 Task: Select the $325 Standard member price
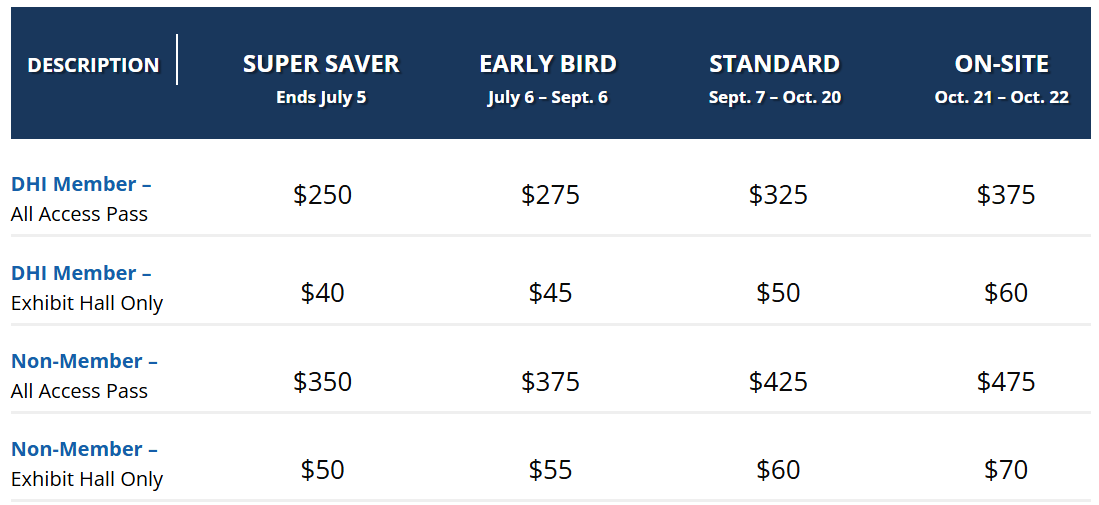point(778,195)
